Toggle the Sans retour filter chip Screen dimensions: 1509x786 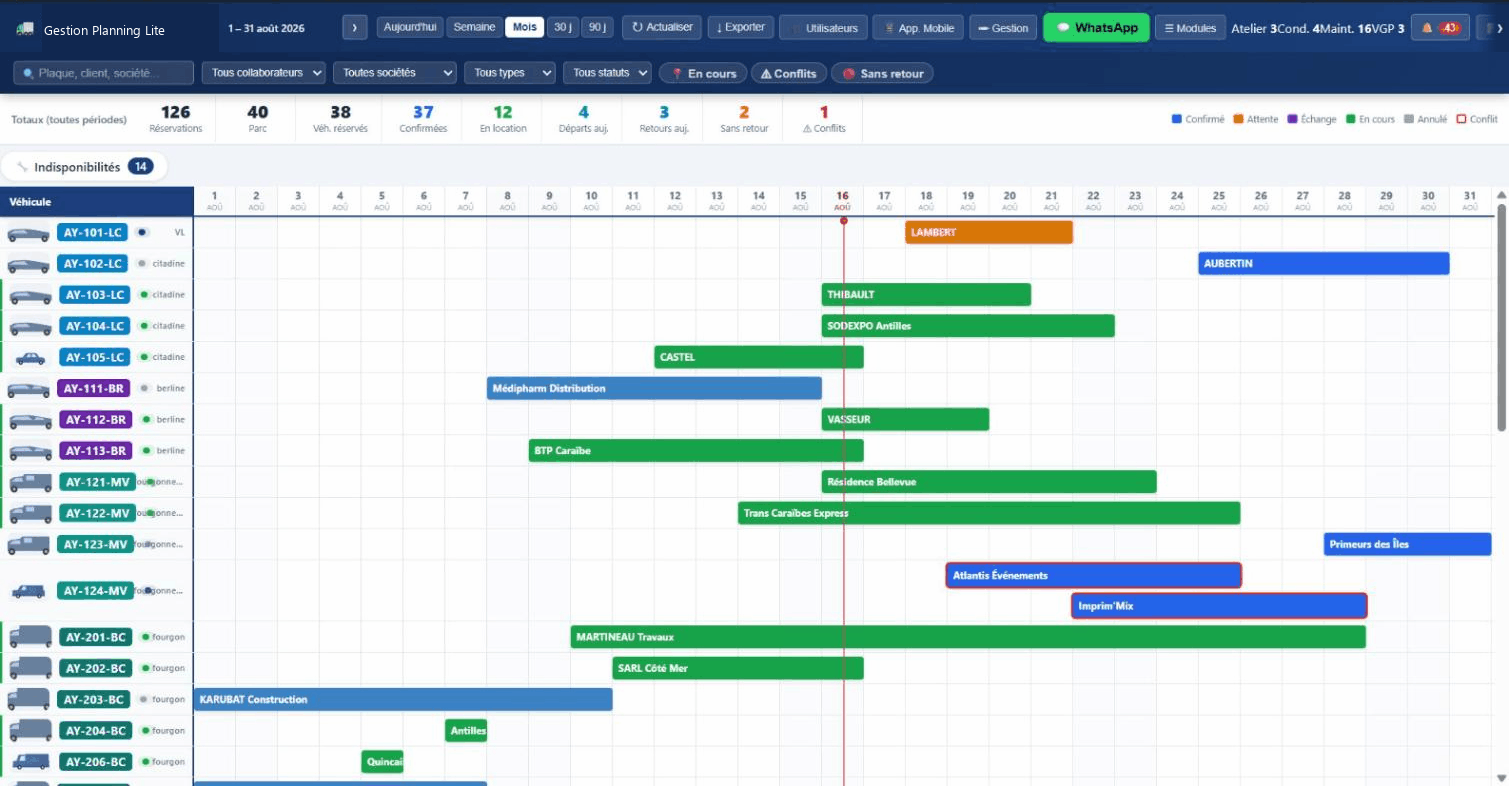point(883,73)
